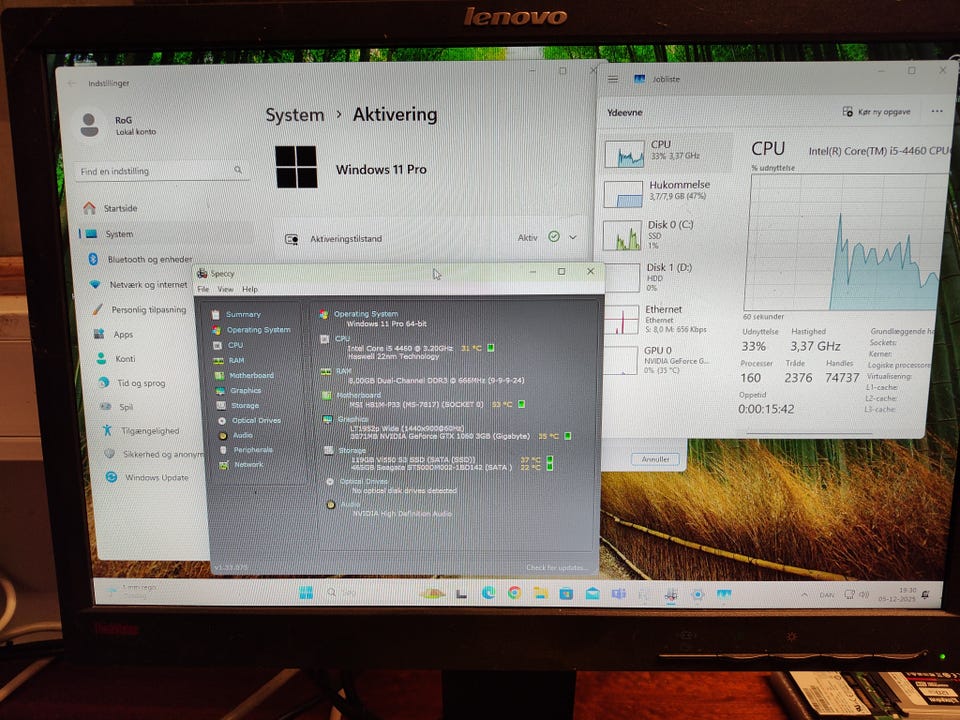Viewport: 960px width, 720px height.
Task: Go back using the Settings back arrow
Action: click(x=72, y=83)
